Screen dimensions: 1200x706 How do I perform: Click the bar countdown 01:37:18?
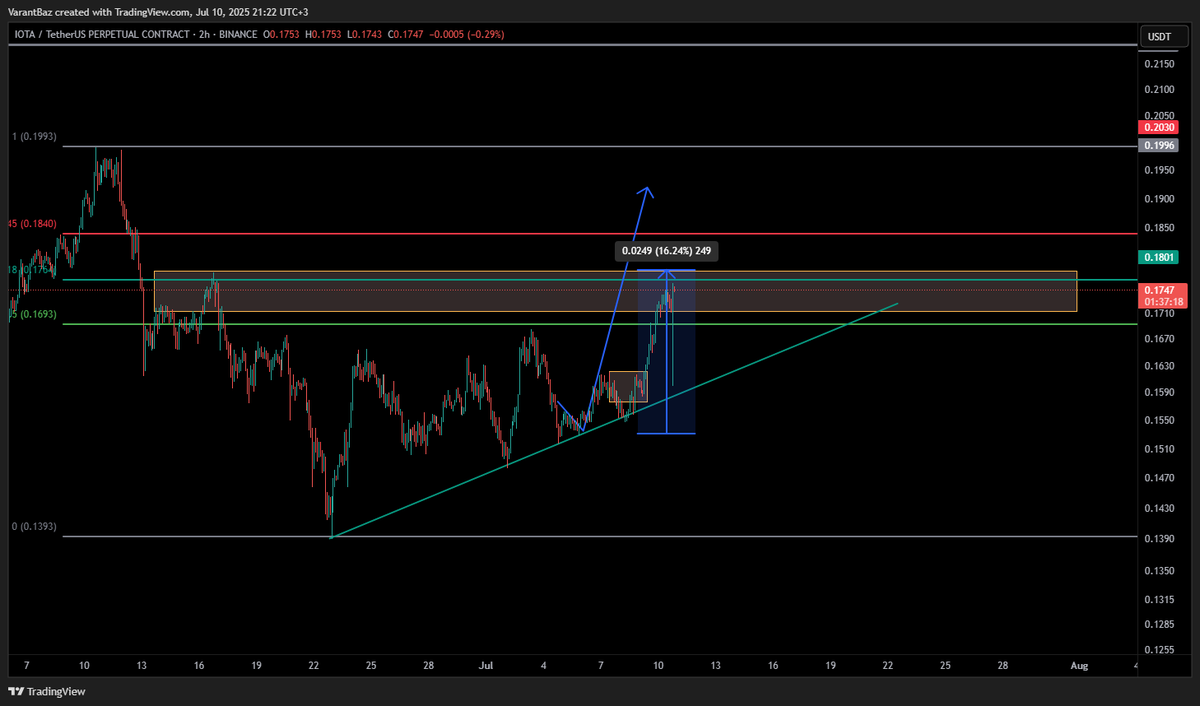tap(1163, 301)
